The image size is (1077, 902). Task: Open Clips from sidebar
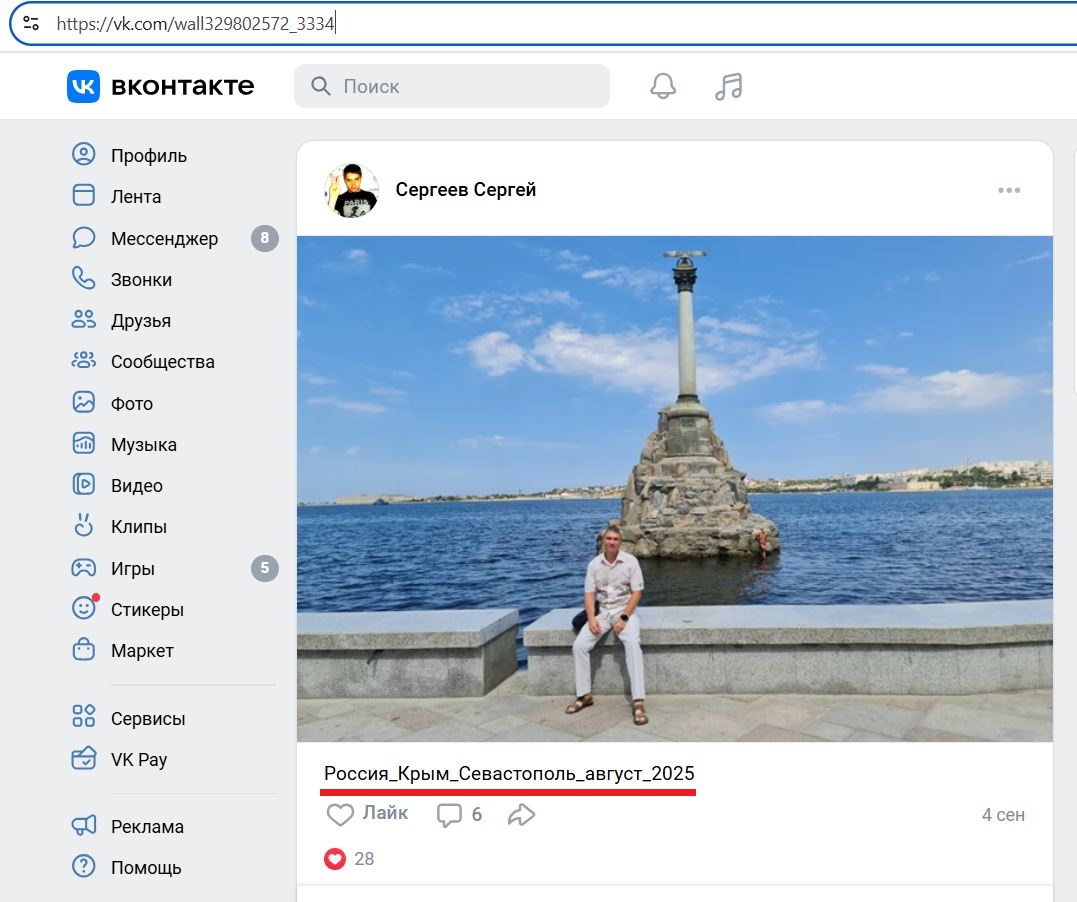click(x=138, y=527)
